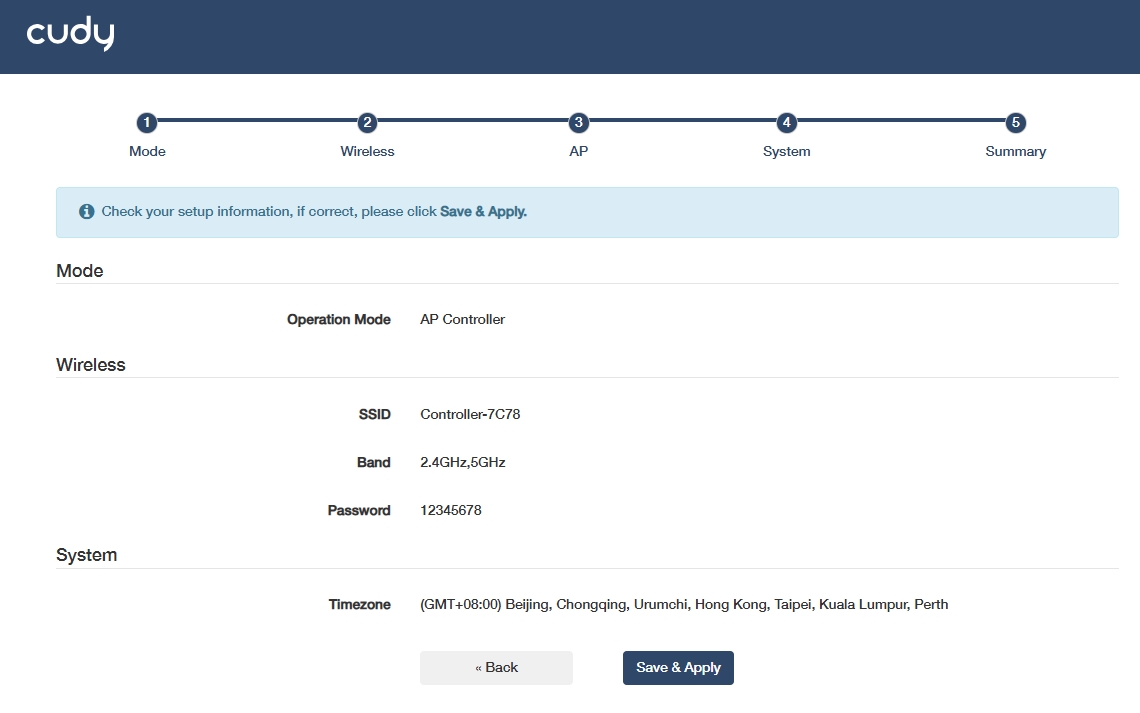The width and height of the screenshot is (1140, 713).
Task: Select the Summary step label
Action: pyautogui.click(x=1016, y=151)
